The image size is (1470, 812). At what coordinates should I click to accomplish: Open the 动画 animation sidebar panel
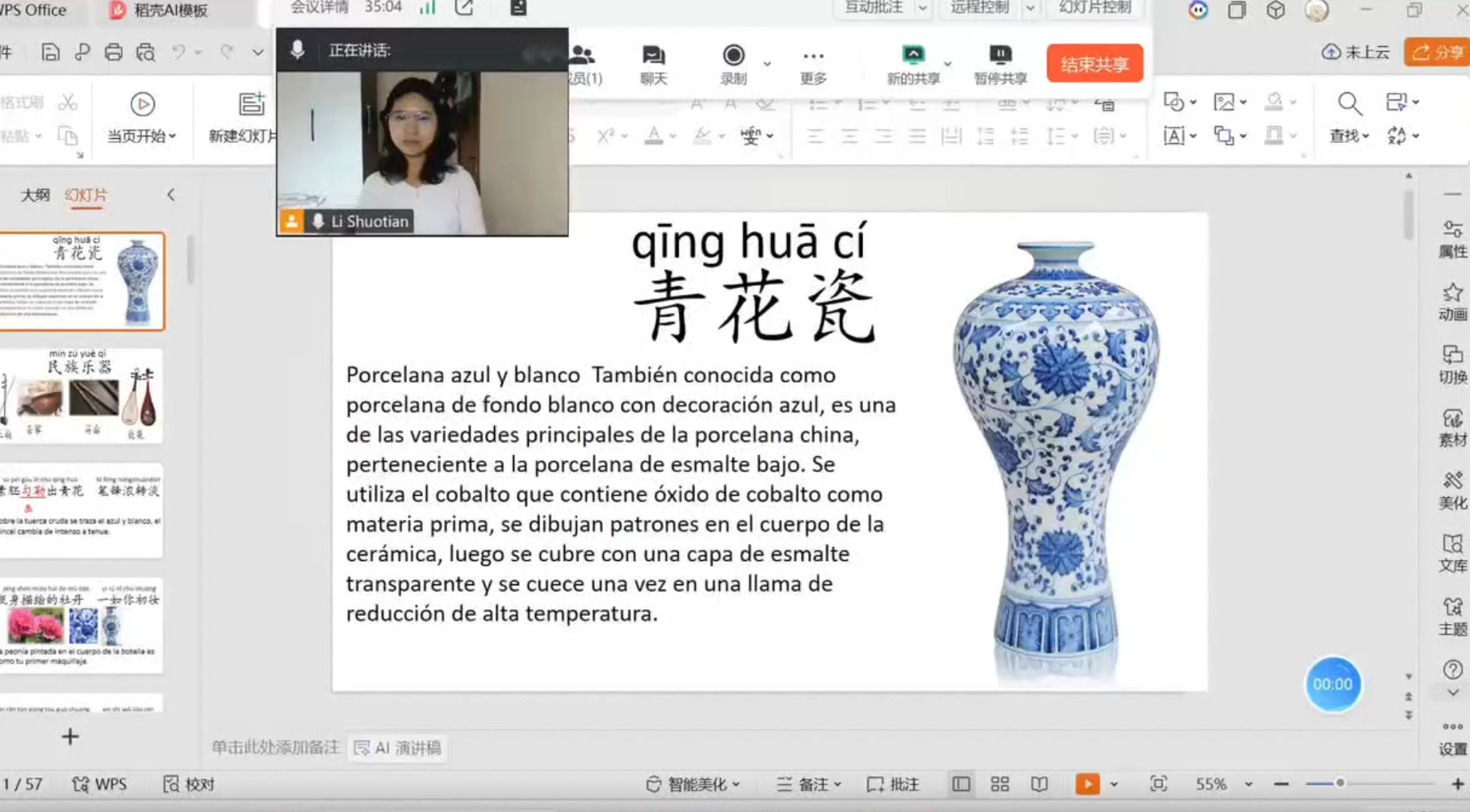[x=1452, y=302]
